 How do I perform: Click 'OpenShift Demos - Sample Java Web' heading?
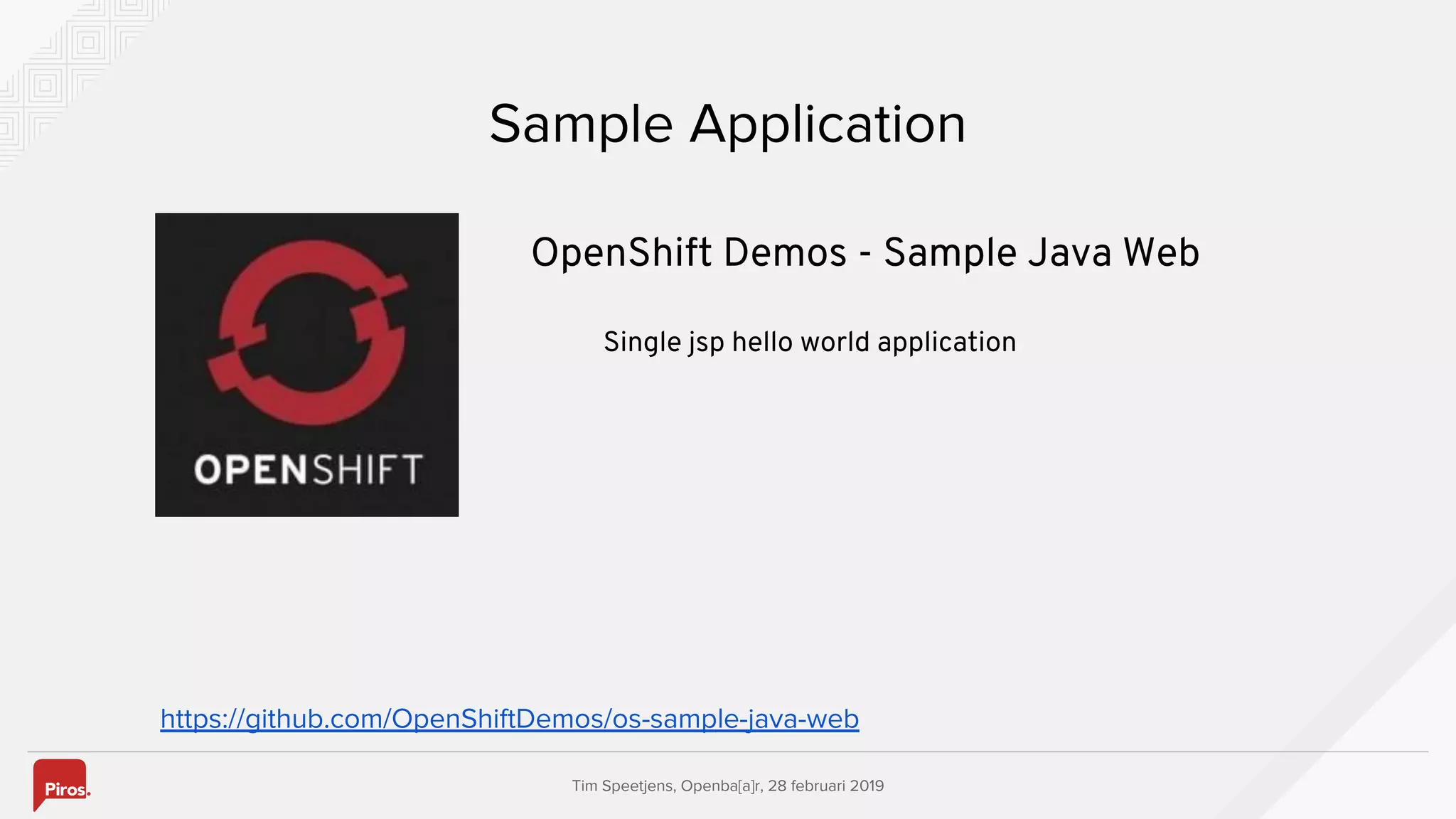pyautogui.click(x=865, y=252)
